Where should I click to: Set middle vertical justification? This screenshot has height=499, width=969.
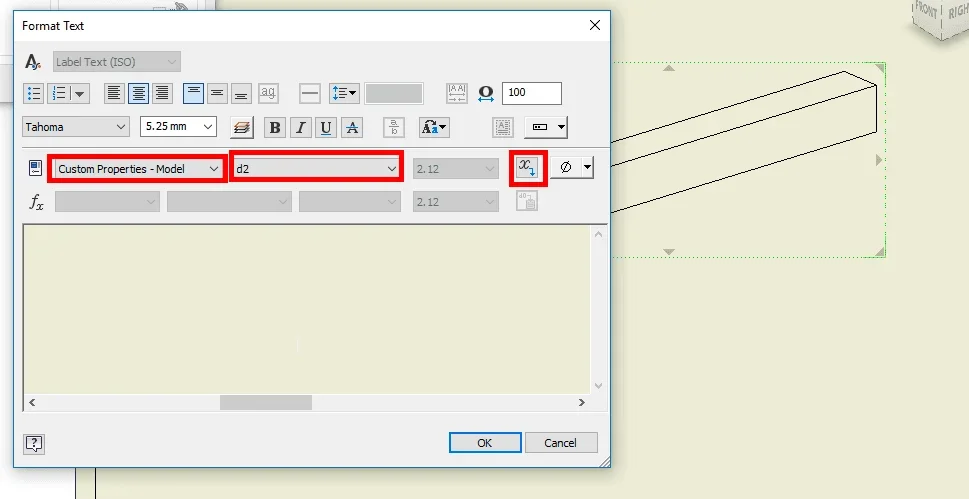(x=217, y=93)
